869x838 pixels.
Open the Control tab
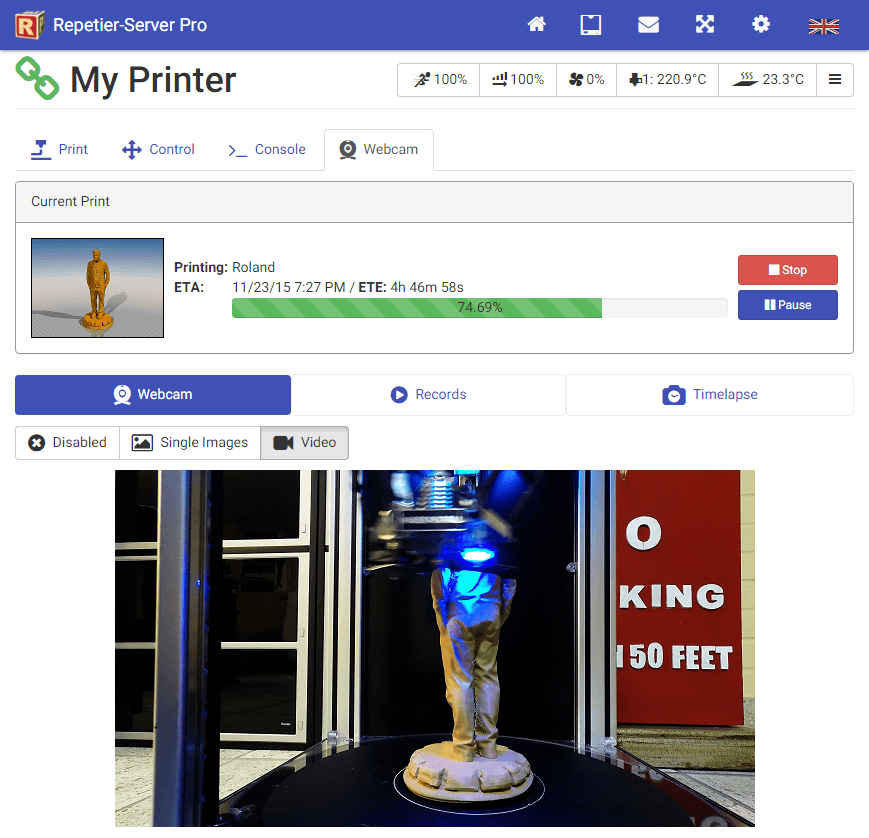158,150
